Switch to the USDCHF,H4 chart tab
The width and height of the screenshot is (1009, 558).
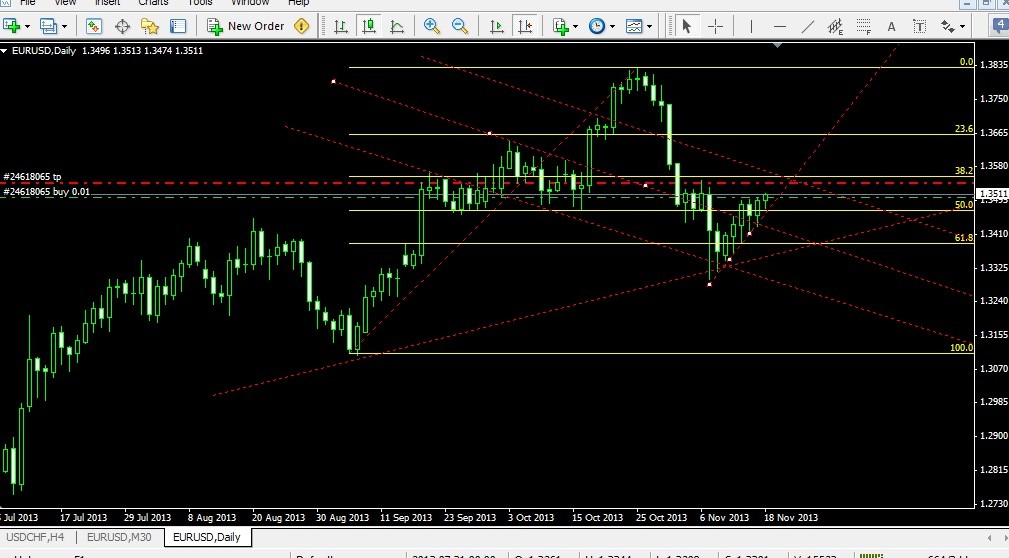point(35,537)
